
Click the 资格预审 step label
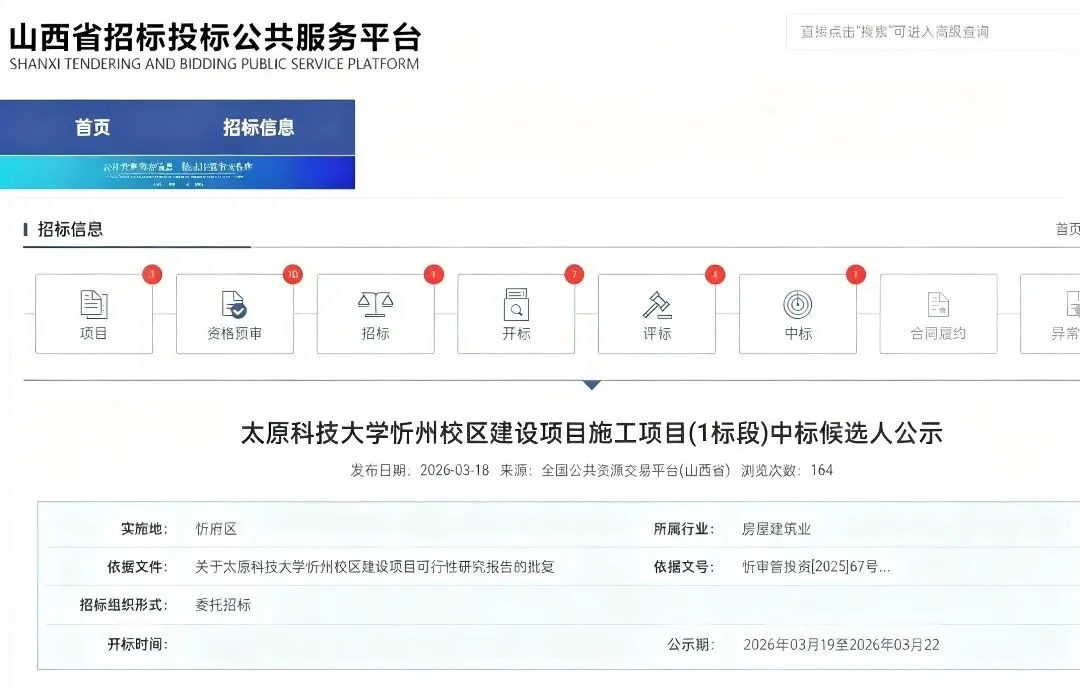point(234,333)
